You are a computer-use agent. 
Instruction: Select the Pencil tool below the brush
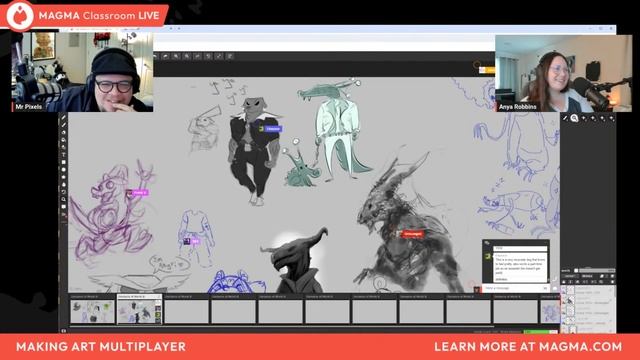[x=63, y=125]
